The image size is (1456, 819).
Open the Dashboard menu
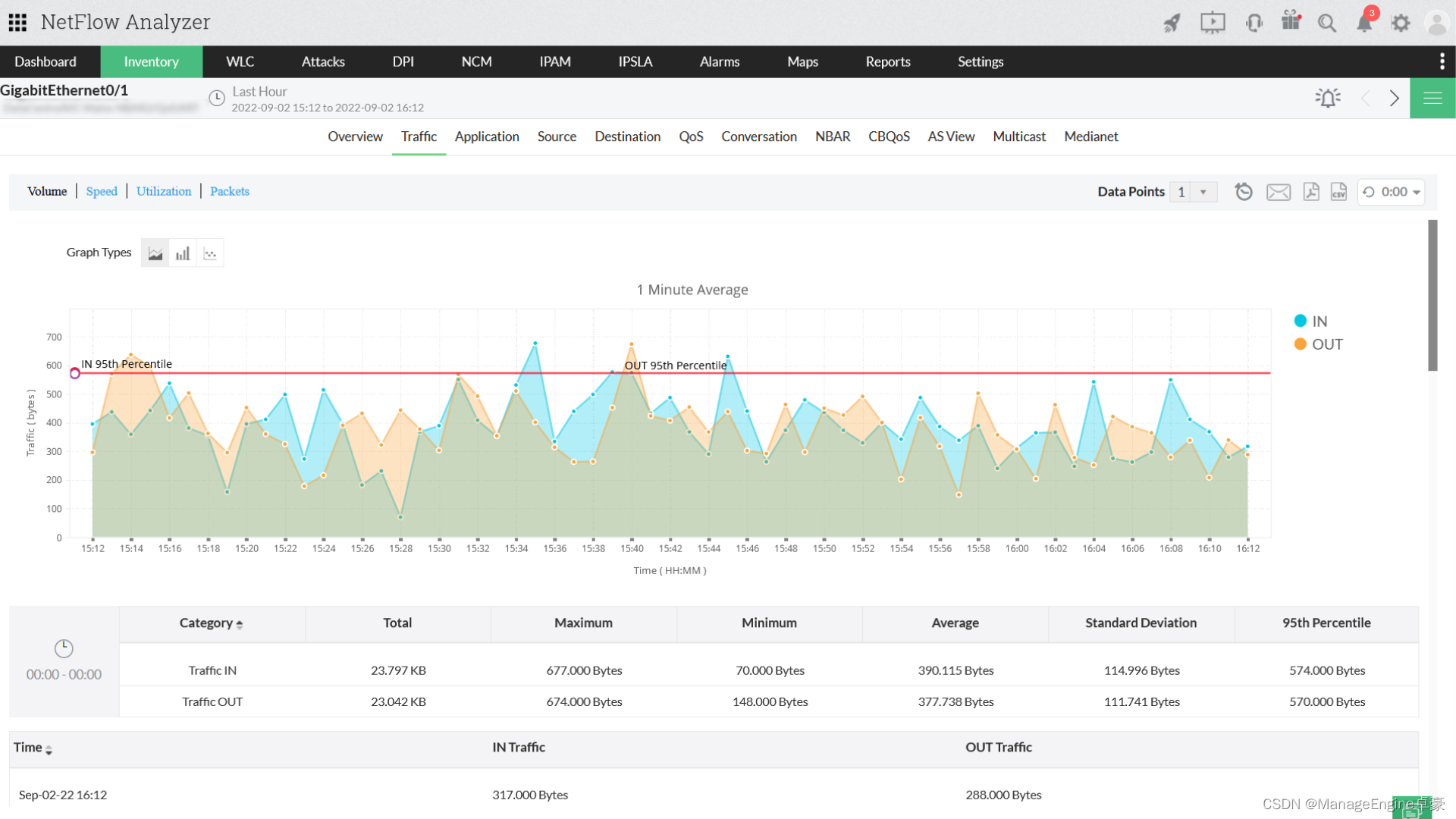pyautogui.click(x=45, y=61)
